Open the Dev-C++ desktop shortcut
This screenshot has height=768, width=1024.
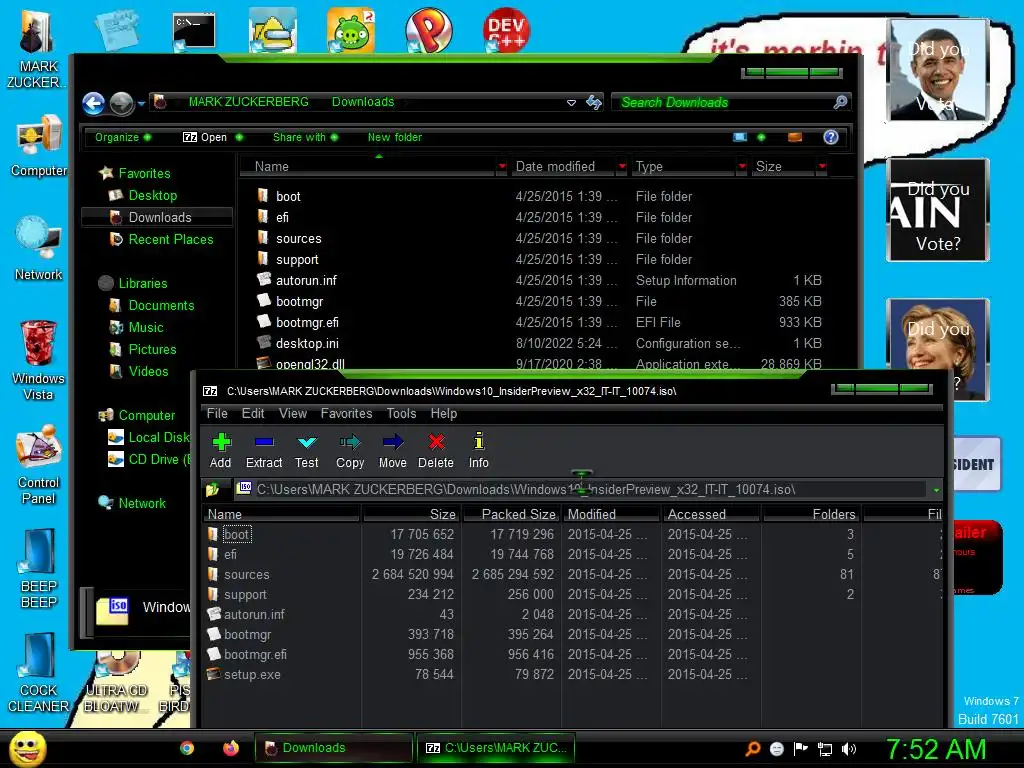[x=506, y=29]
